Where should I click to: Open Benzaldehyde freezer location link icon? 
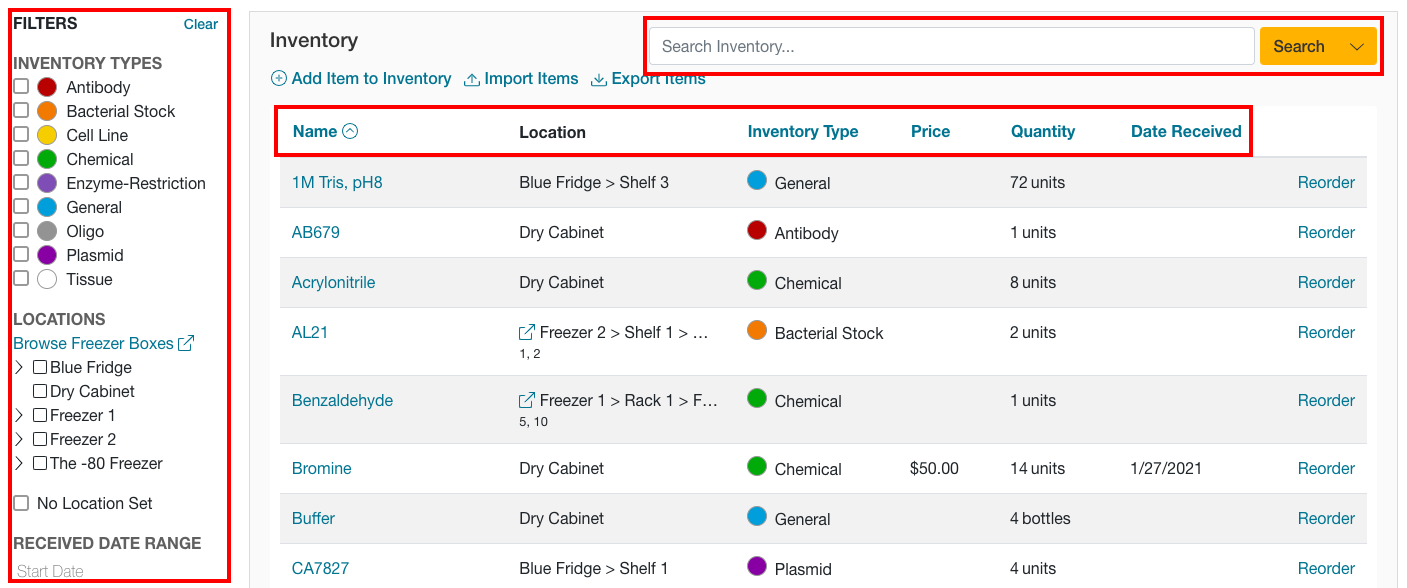[527, 400]
